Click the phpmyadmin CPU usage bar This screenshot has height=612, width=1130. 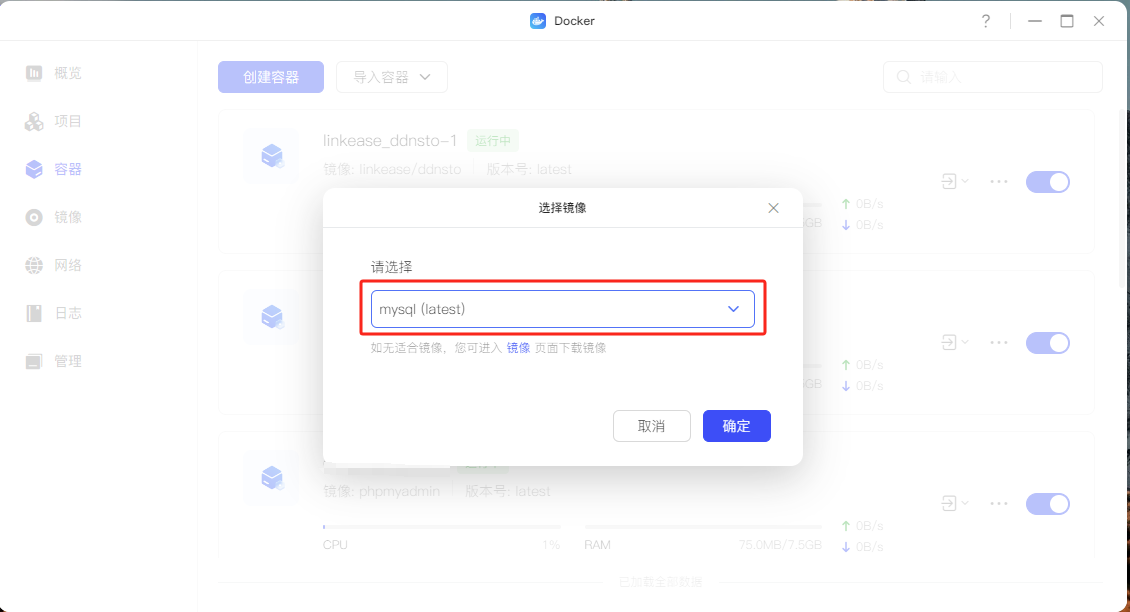(442, 527)
